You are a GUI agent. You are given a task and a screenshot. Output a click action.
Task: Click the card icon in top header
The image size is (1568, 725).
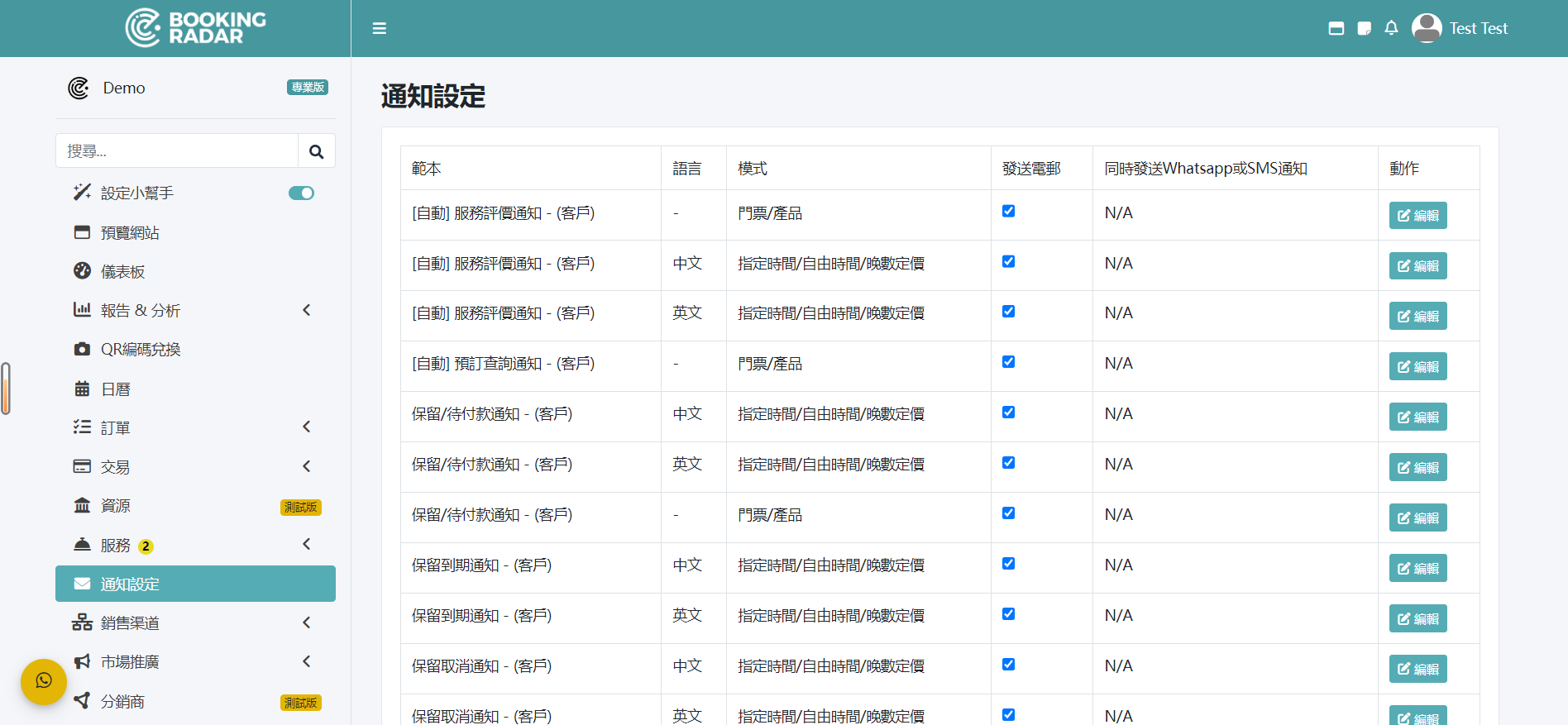pyautogui.click(x=1336, y=28)
